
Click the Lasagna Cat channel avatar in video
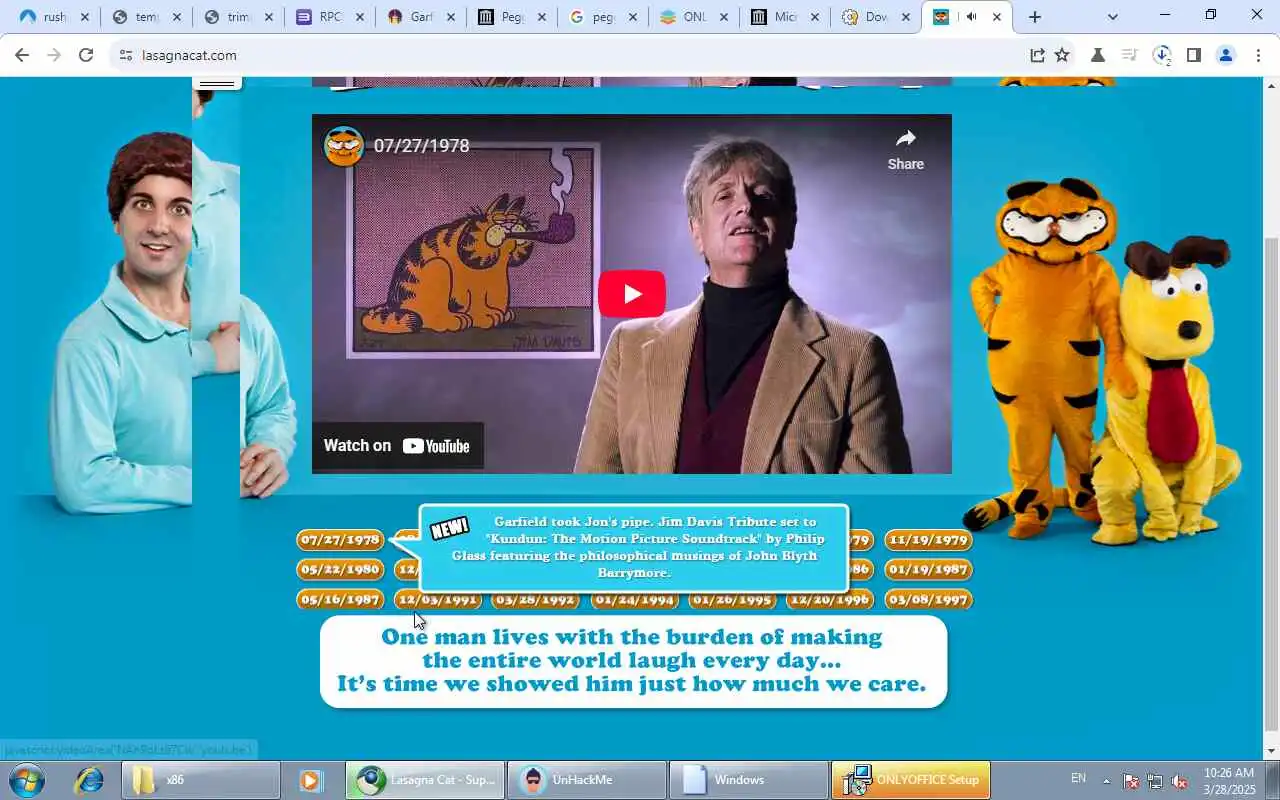[343, 146]
